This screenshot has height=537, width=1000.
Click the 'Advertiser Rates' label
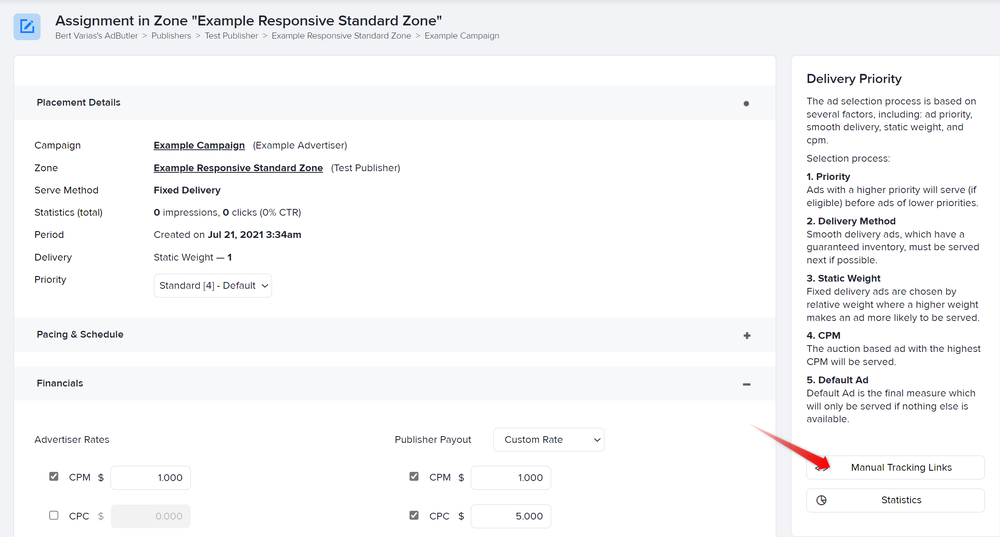tap(72, 439)
